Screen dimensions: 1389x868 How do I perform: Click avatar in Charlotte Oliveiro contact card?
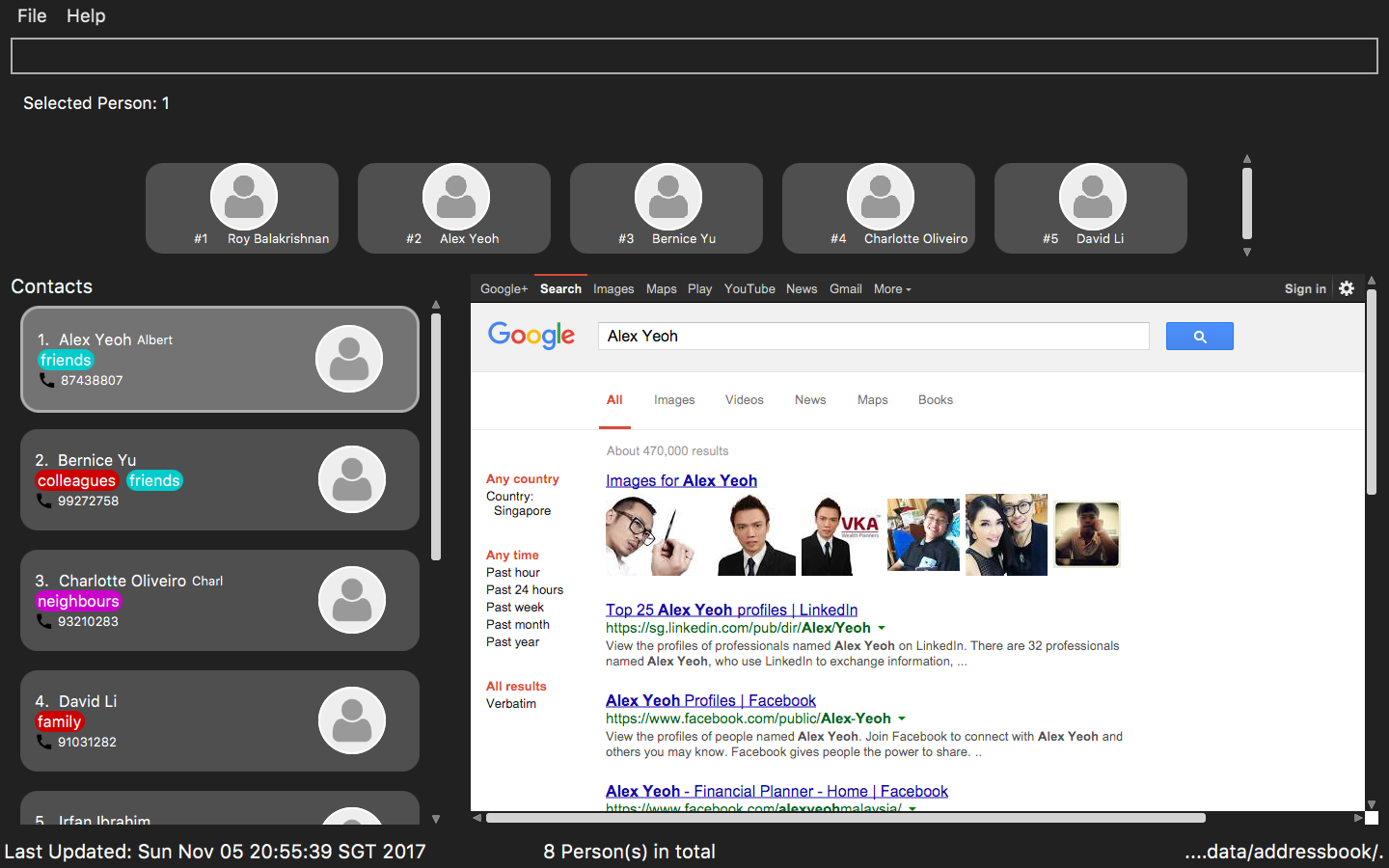tap(352, 600)
